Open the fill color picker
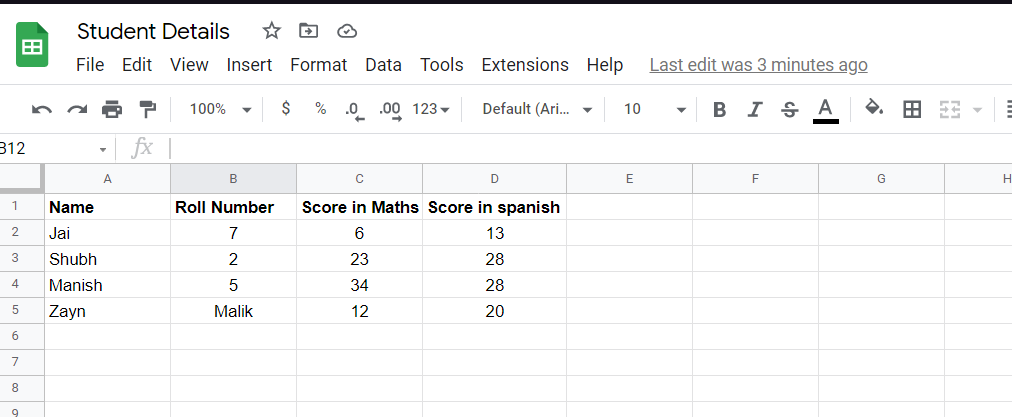1012x417 pixels. 874,109
